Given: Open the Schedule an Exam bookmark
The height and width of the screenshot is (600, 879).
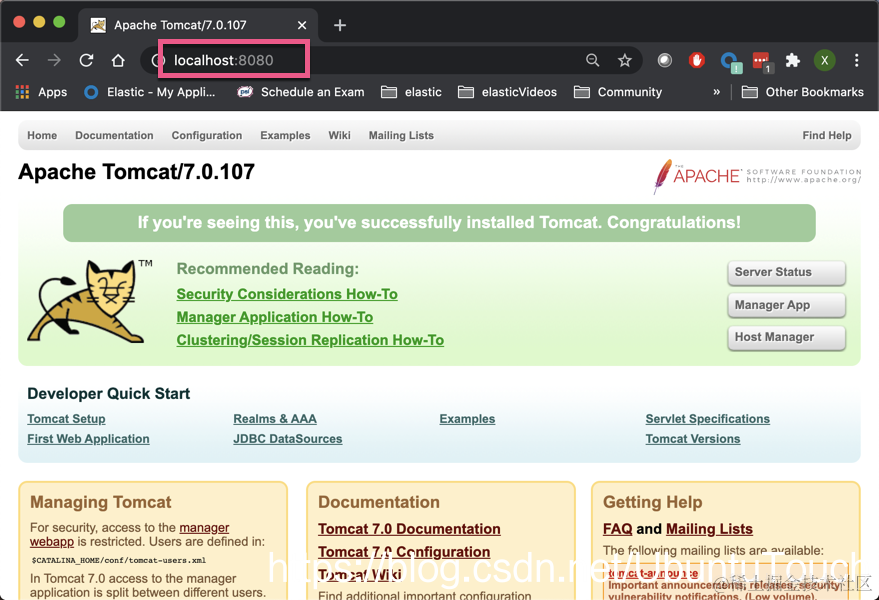Looking at the screenshot, I should (301, 92).
